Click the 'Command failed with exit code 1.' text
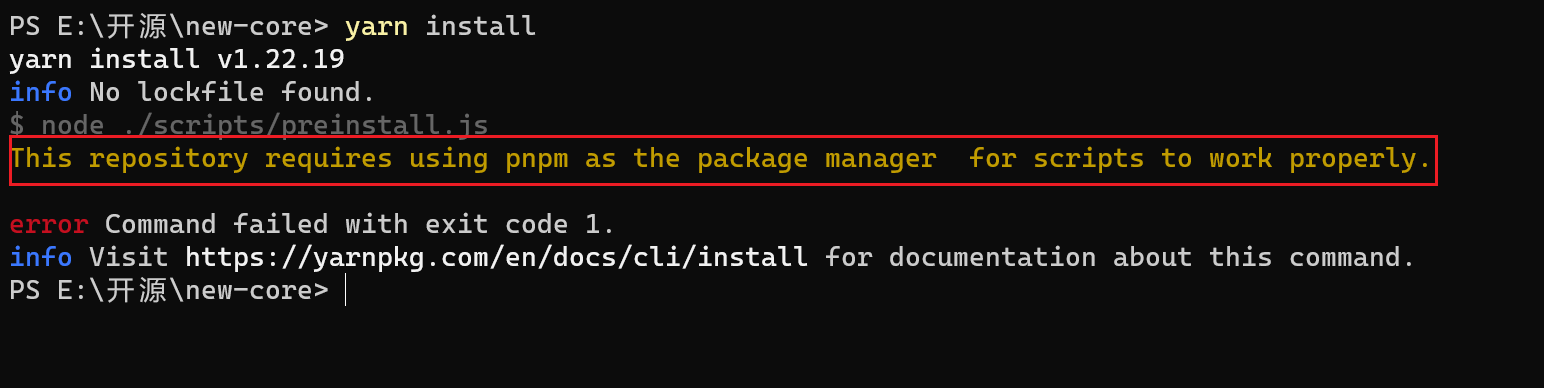Image resolution: width=1544 pixels, height=388 pixels. coord(360,224)
